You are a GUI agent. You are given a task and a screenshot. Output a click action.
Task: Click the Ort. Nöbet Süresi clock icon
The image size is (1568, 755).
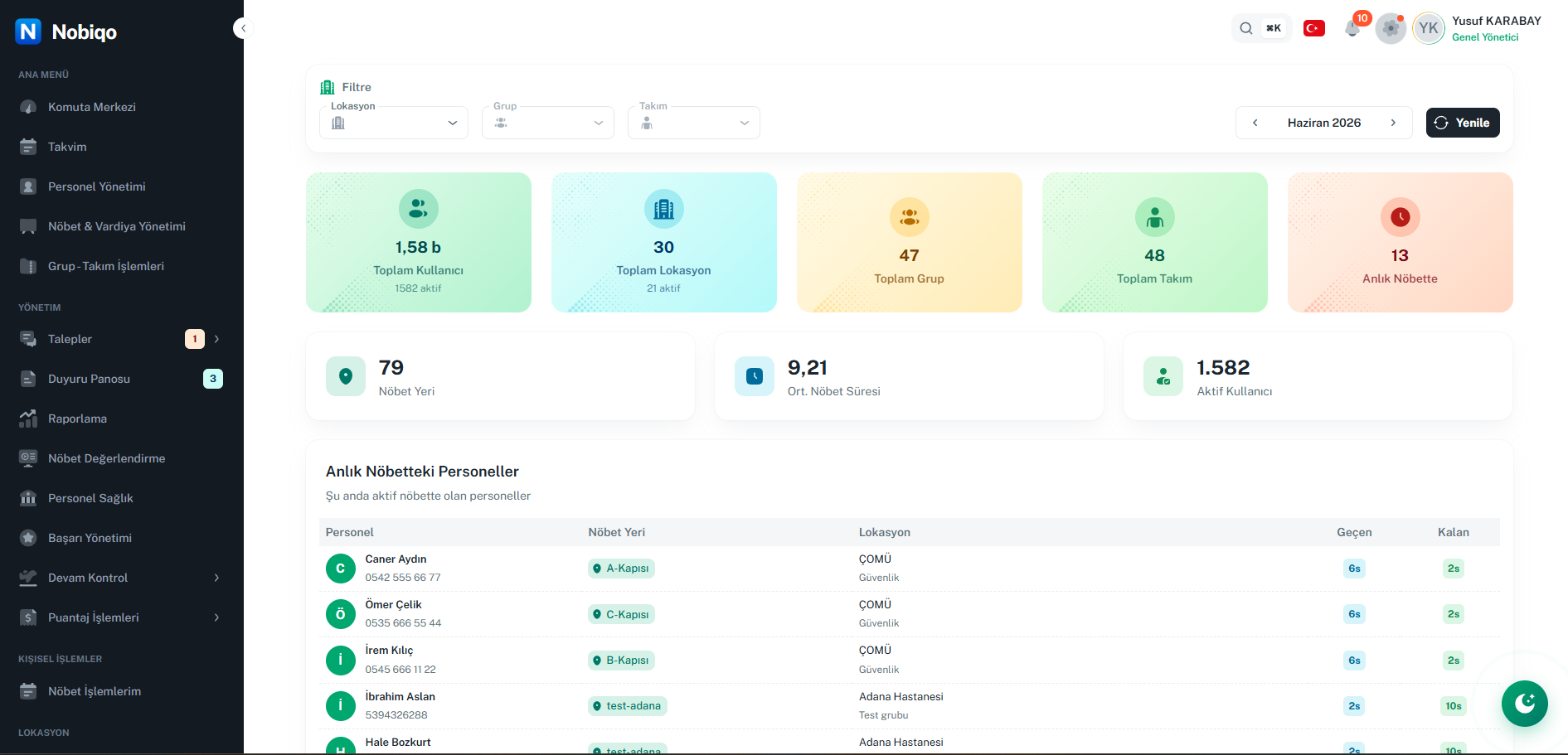[x=755, y=376]
